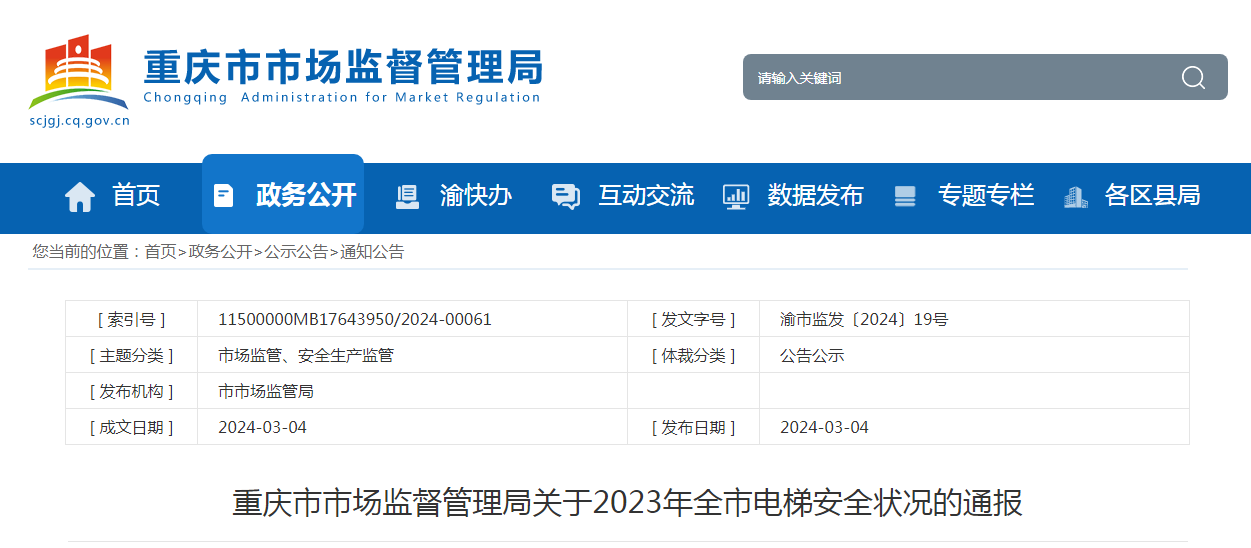Screen dimensions: 1251x548
Task: Click the stamp icon beside 渝快办
Action: 407,196
